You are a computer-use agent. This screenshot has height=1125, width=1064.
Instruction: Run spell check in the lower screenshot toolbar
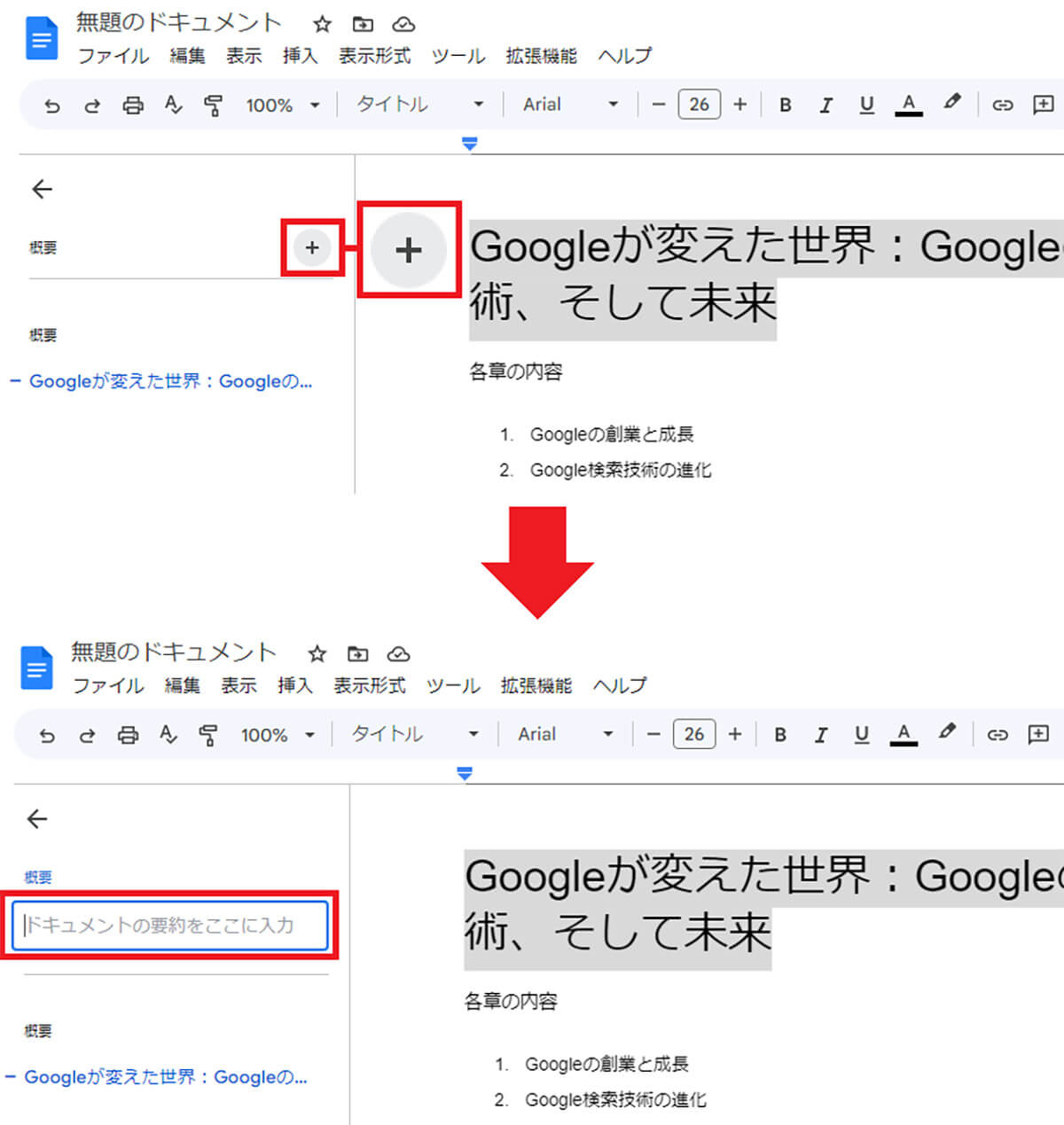coord(168,735)
